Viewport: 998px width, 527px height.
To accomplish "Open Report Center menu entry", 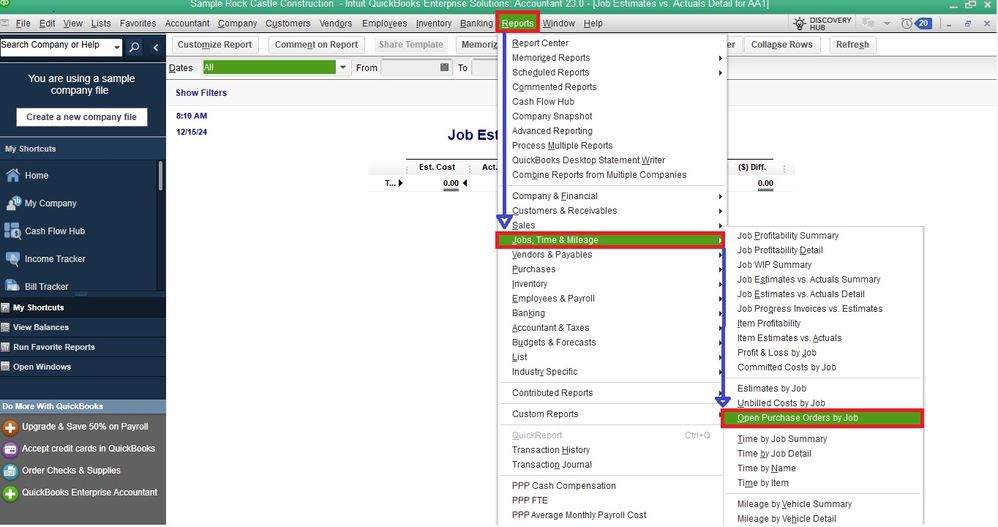I will [540, 43].
